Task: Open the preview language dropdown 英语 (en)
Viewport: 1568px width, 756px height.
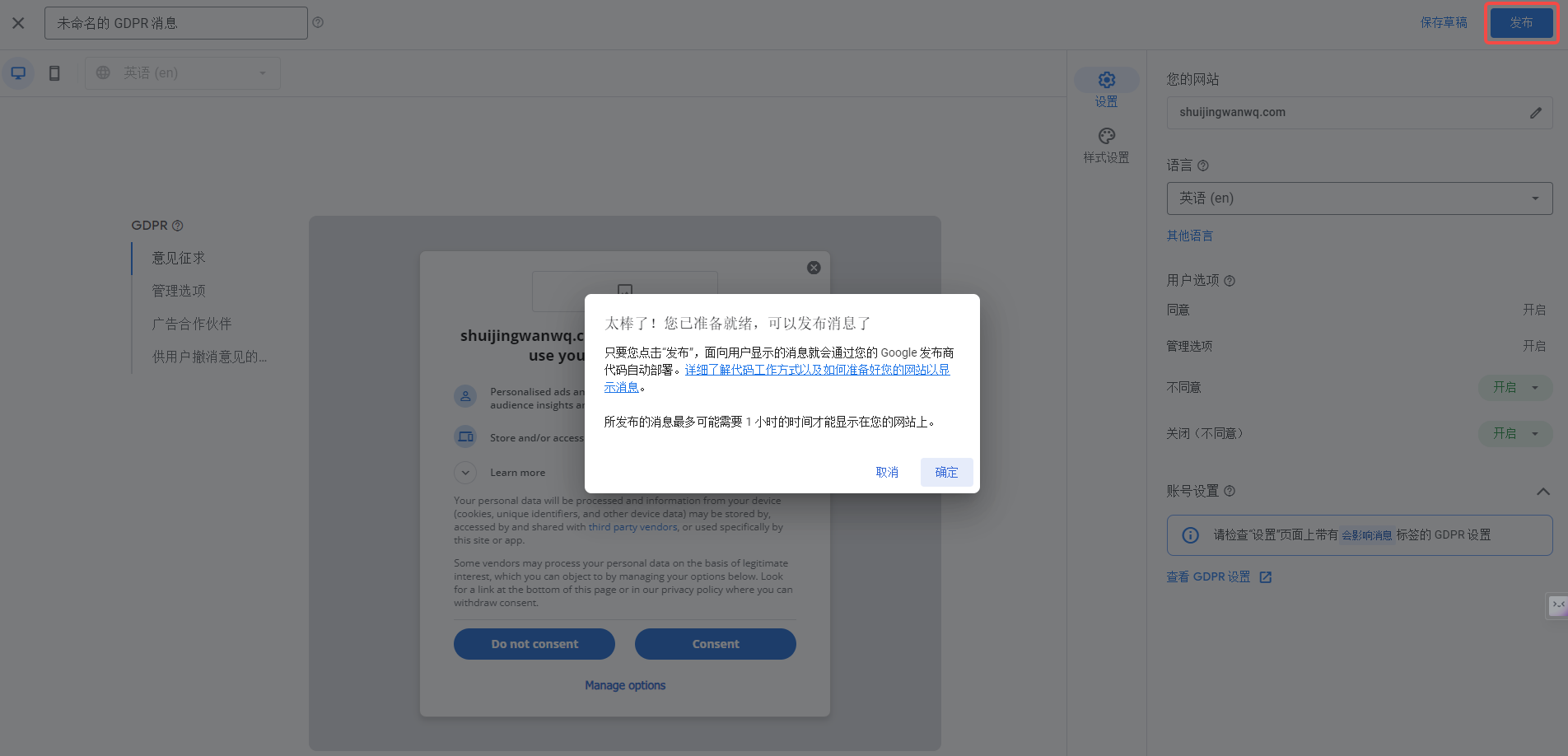Action: pyautogui.click(x=183, y=73)
